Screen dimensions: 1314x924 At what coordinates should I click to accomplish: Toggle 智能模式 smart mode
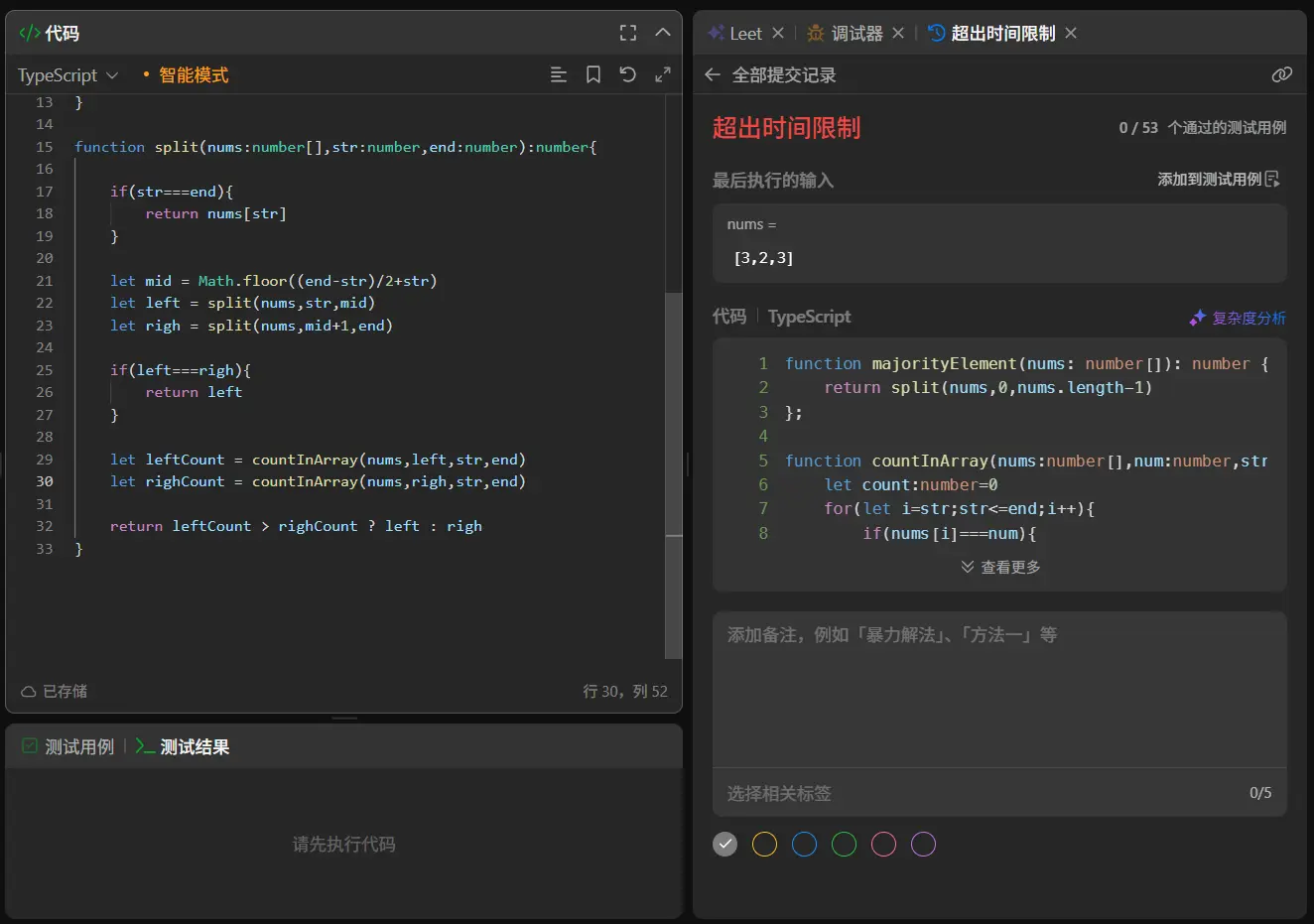click(193, 75)
